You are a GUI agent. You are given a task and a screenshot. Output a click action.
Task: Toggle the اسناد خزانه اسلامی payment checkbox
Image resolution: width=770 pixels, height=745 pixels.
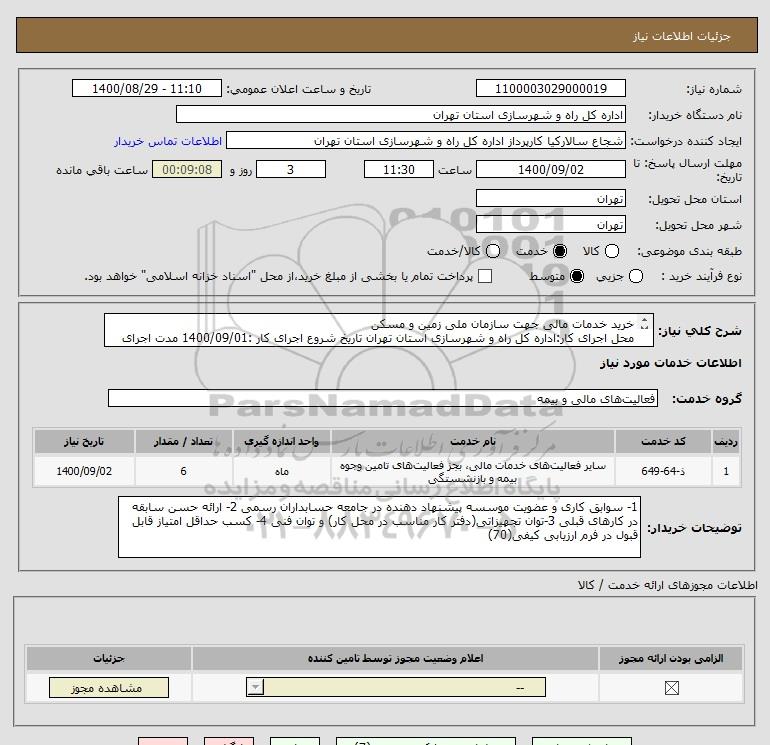485,276
